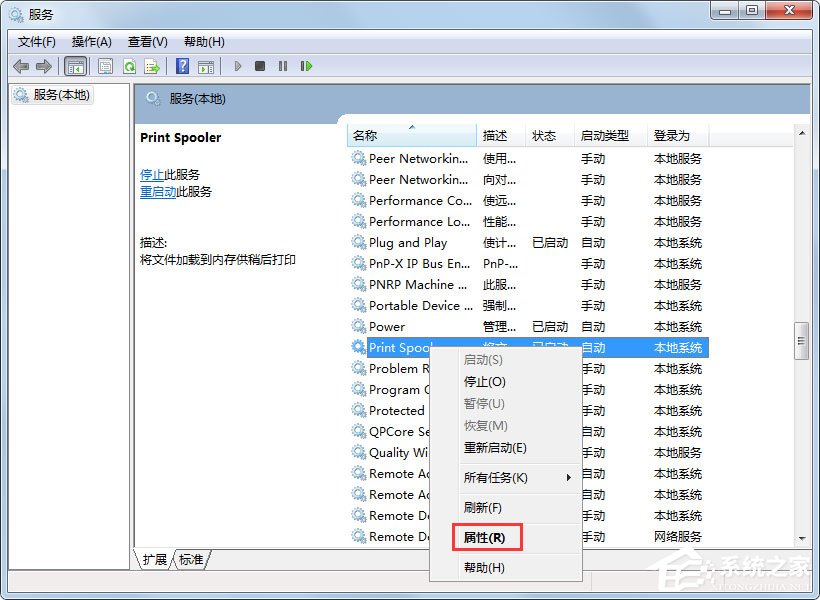Viewport: 820px width, 600px height.
Task: Select 服务(本地) in the left tree
Action: [x=60, y=95]
